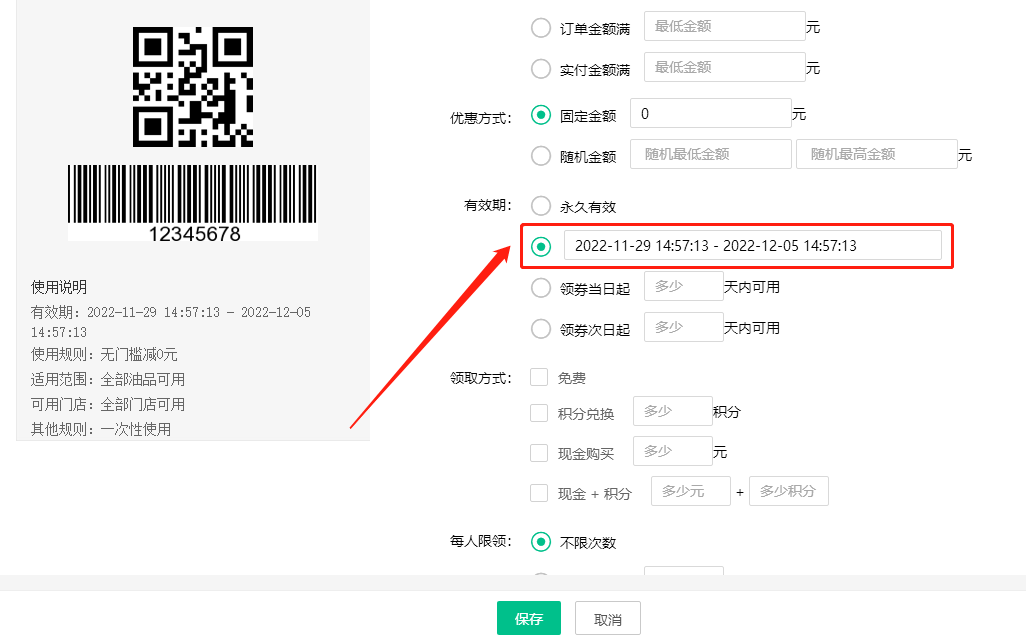The width and height of the screenshot is (1026, 639).
Task: Click the 多少积分 points input field
Action: click(x=788, y=491)
